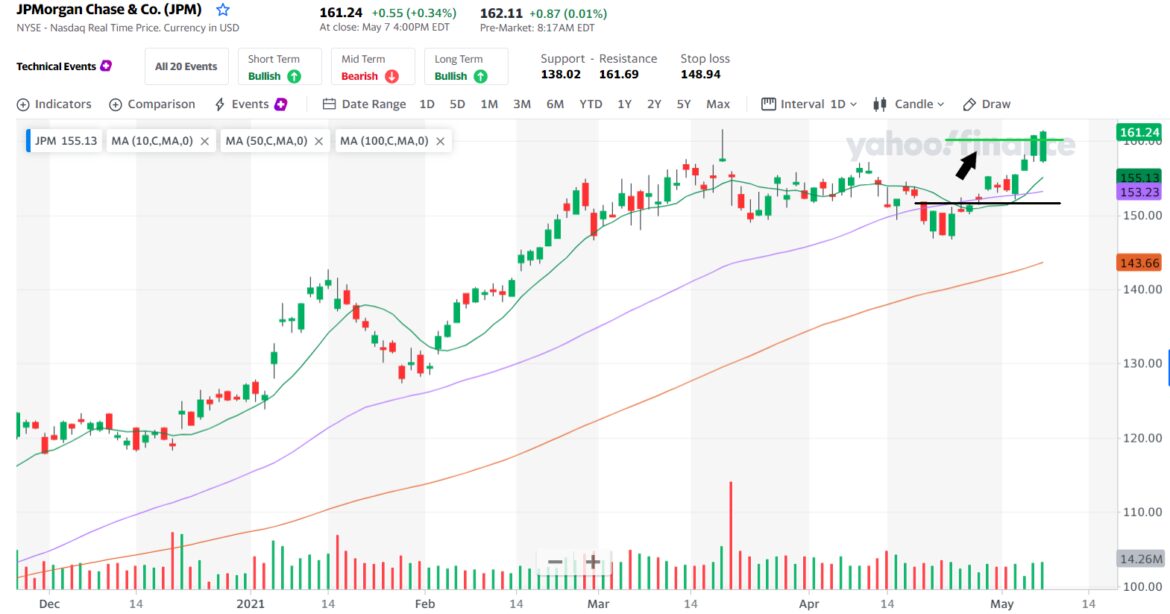Viewport: 1170px width, 614px height.
Task: Click the zoom-out minus icon on chart
Action: pos(554,562)
